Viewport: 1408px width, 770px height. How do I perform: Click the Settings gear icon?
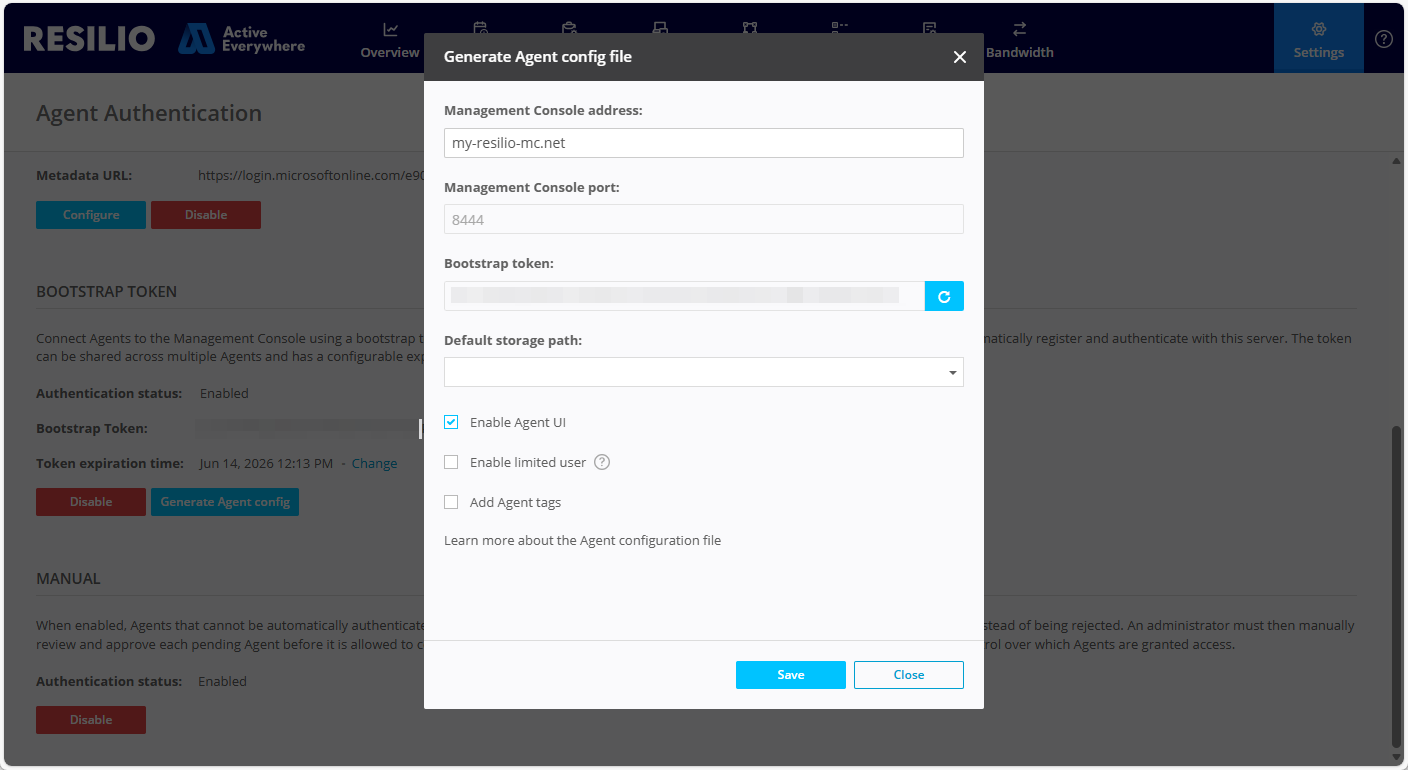point(1318,29)
